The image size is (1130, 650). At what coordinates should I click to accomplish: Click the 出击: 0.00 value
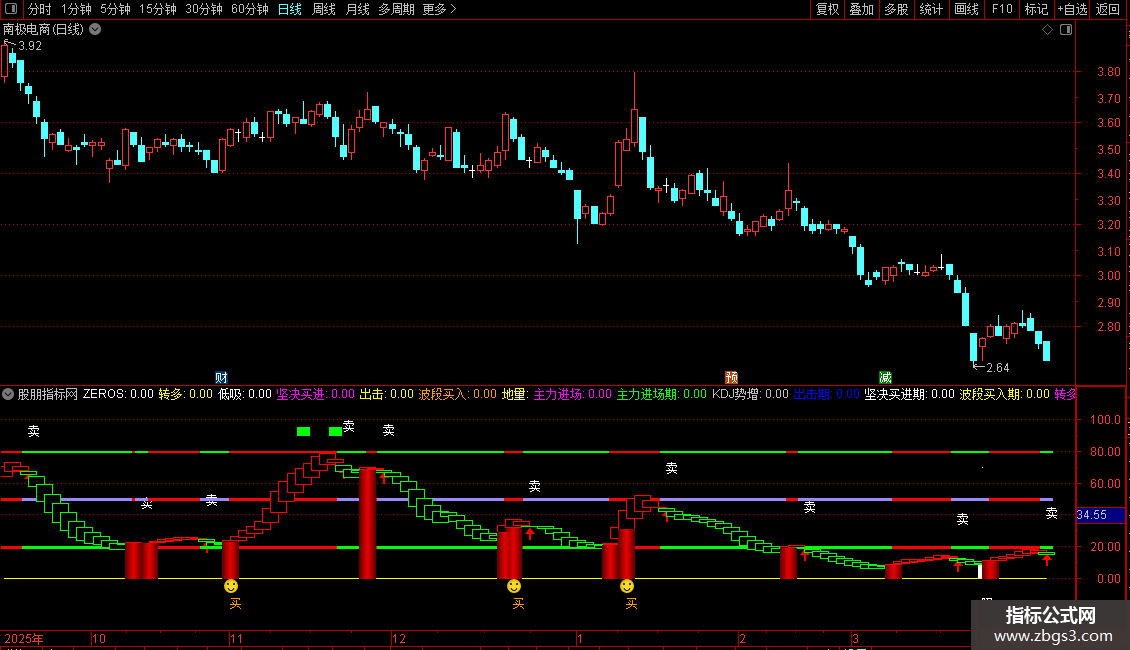(386, 394)
